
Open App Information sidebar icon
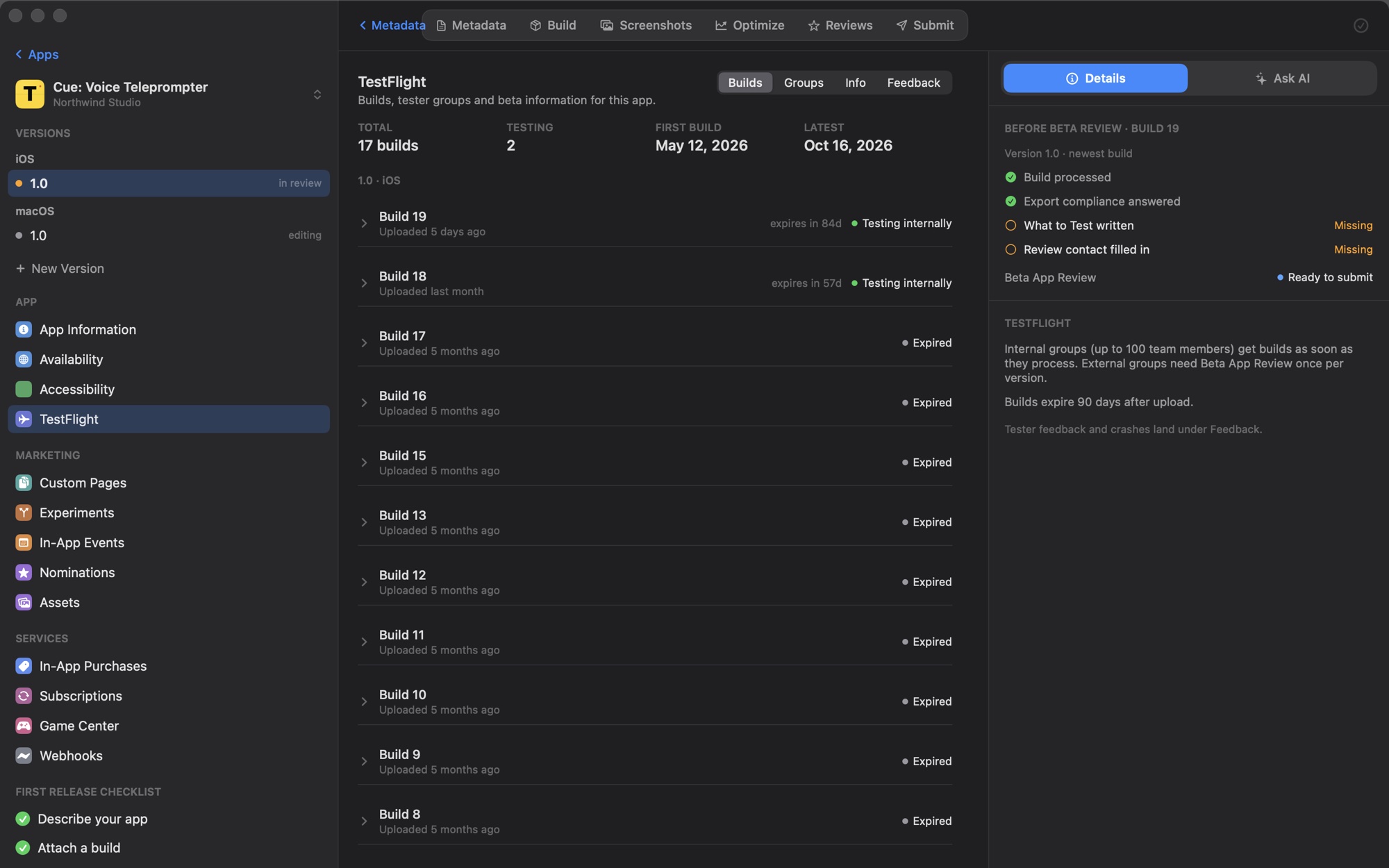pyautogui.click(x=24, y=330)
